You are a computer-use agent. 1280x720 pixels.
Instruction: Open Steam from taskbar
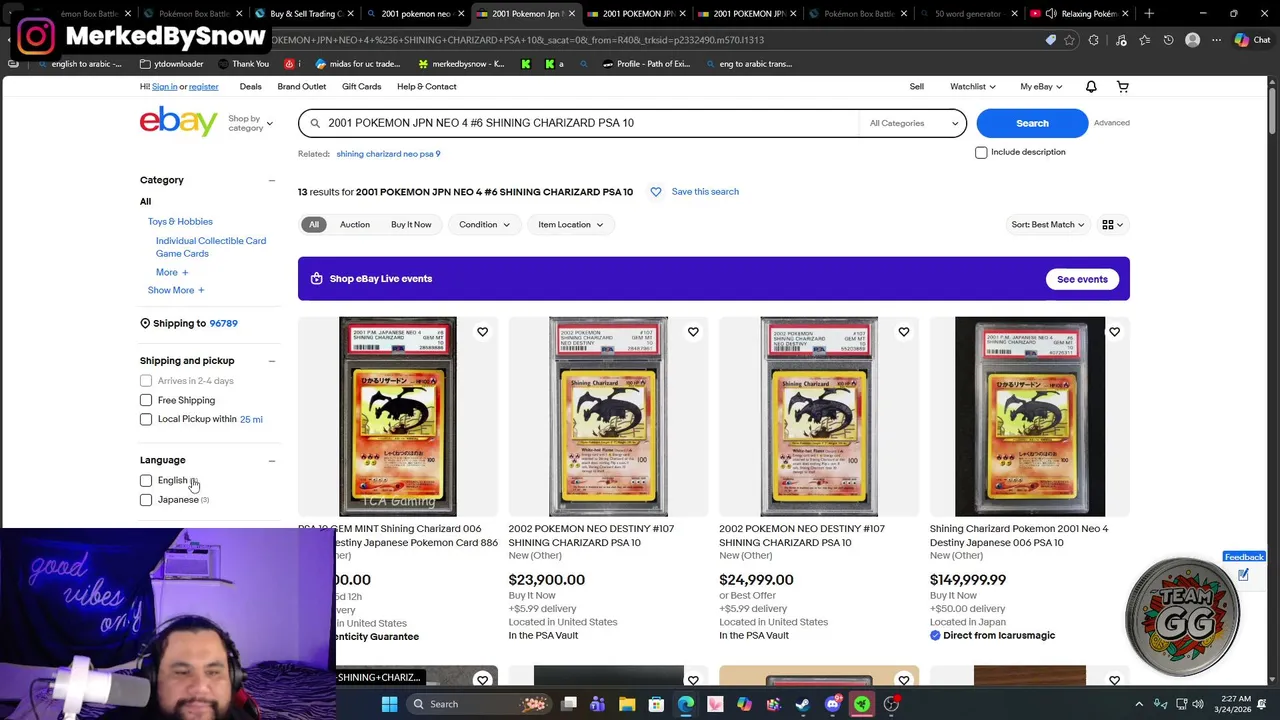click(802, 704)
